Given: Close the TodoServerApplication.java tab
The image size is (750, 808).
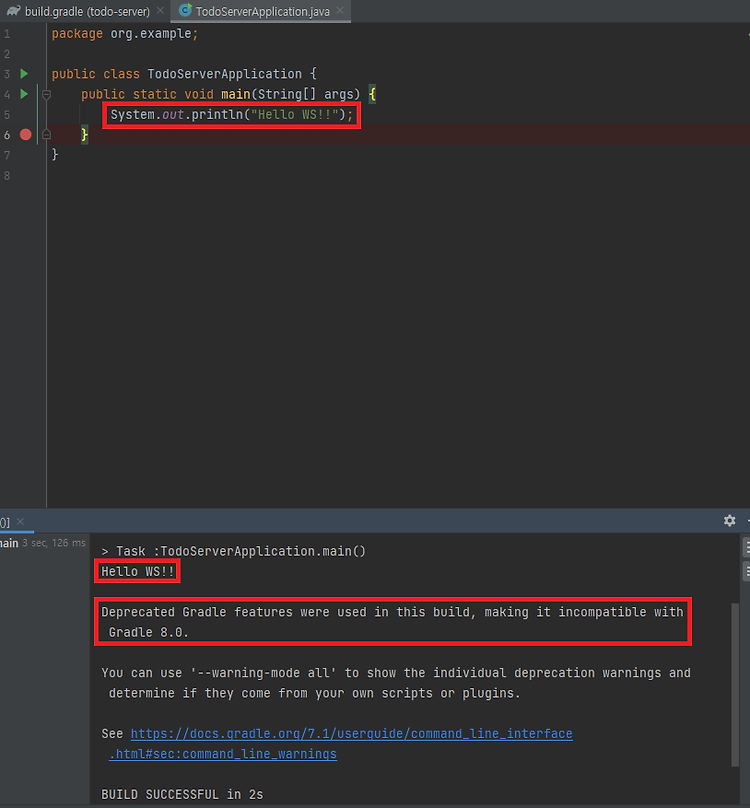Looking at the screenshot, I should [340, 10].
